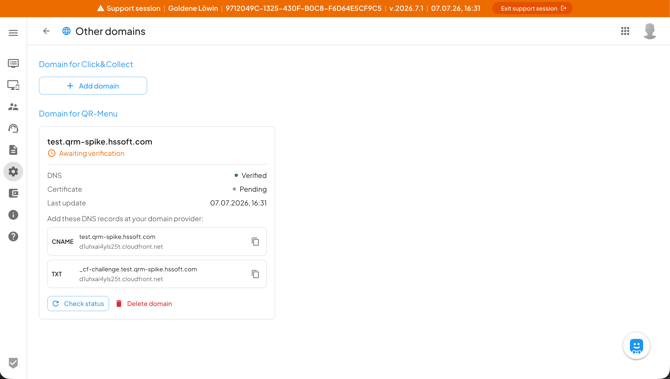Click the Add domain button
Viewport: 670px width, 379px height.
pos(93,86)
